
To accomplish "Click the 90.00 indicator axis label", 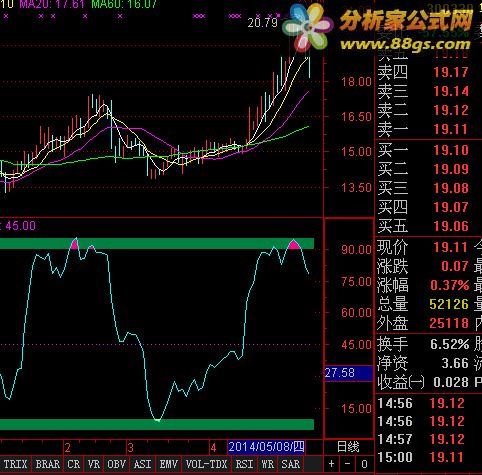I will [x=356, y=250].
